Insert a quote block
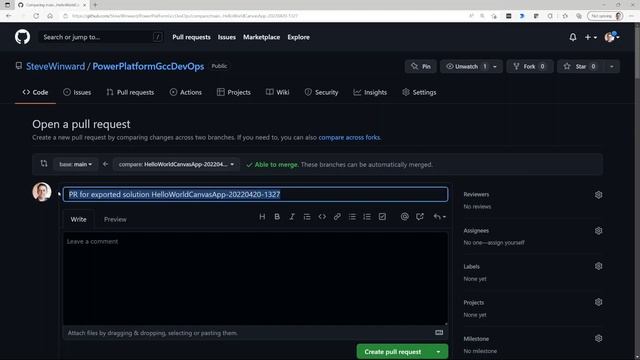 click(307, 217)
